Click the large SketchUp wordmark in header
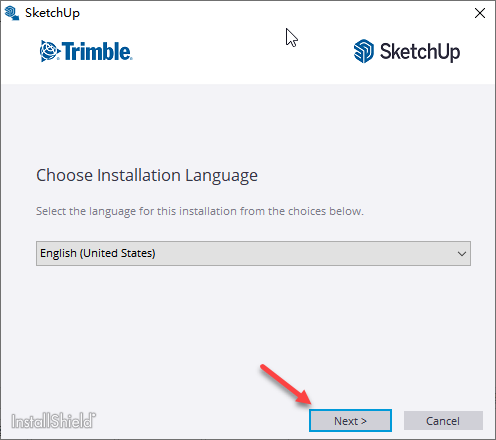This screenshot has height=440, width=496. pos(420,52)
